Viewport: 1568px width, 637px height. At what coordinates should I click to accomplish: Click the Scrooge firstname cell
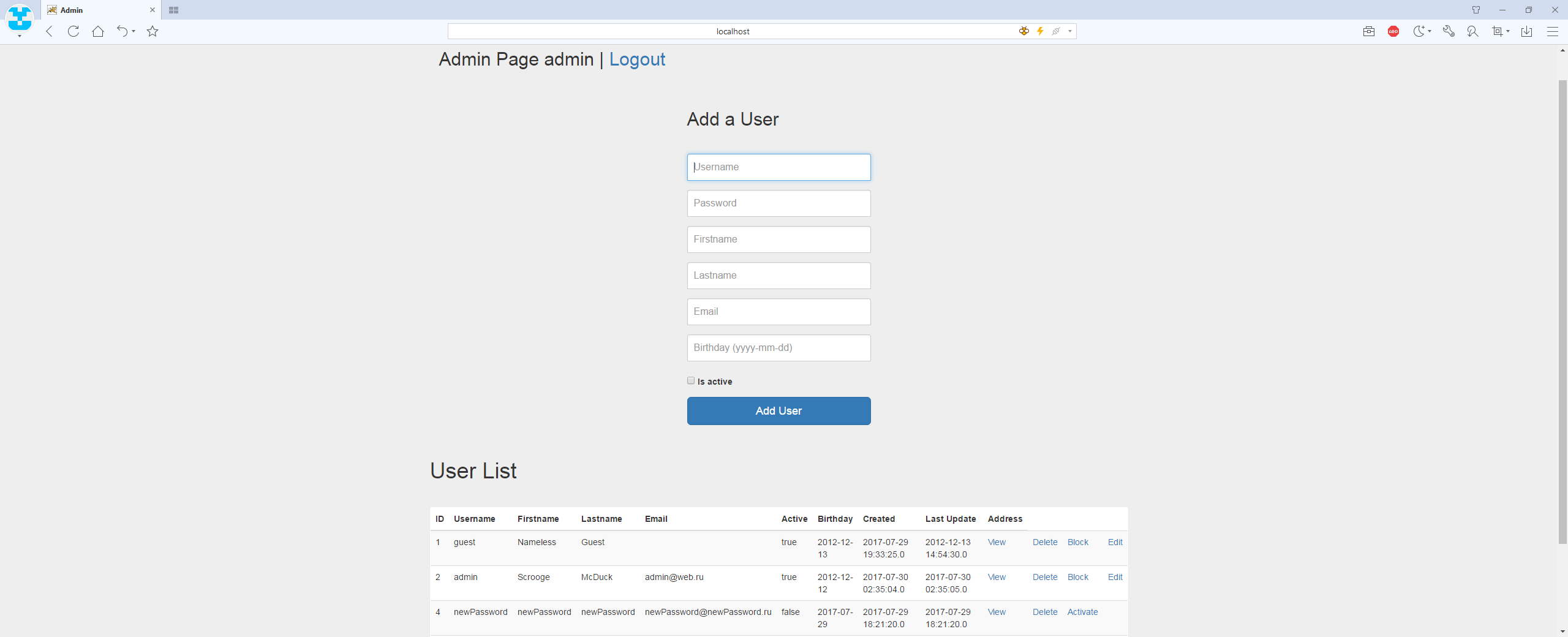pyautogui.click(x=533, y=577)
